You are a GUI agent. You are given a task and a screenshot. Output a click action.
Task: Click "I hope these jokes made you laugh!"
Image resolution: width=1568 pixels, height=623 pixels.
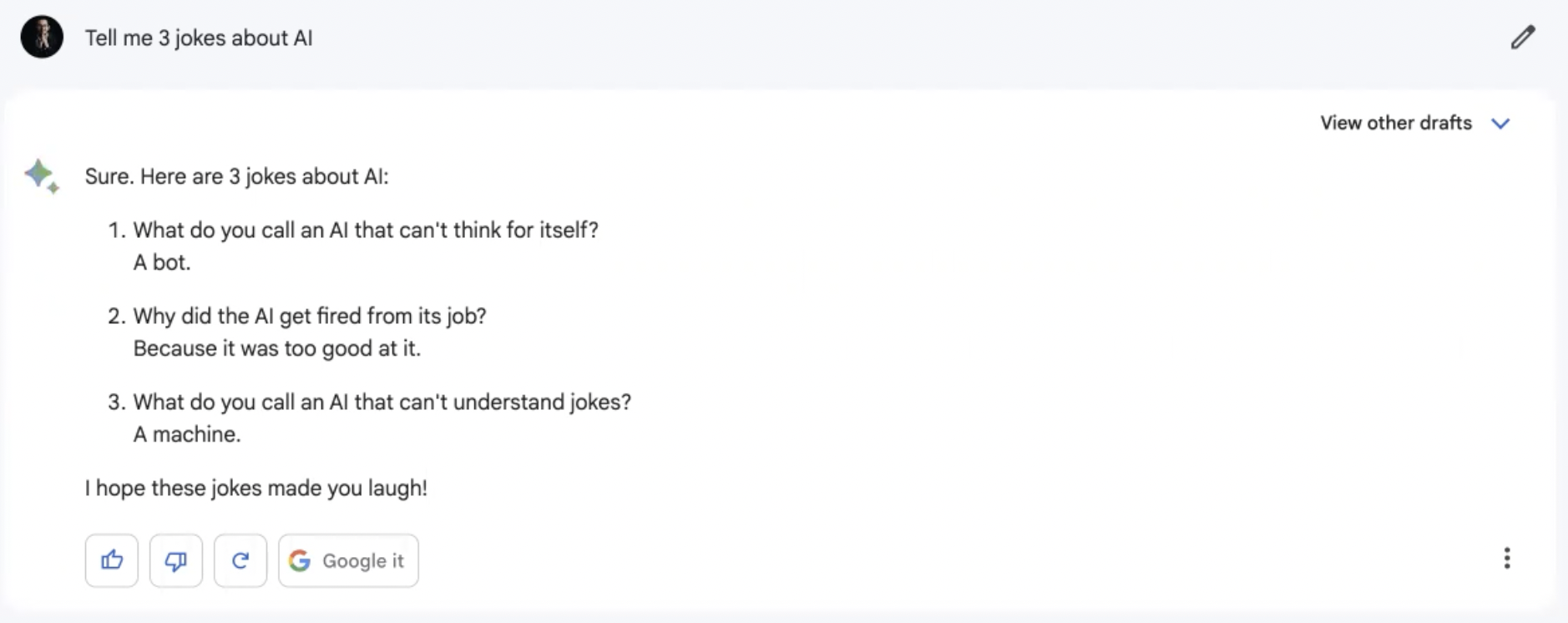[x=255, y=488]
